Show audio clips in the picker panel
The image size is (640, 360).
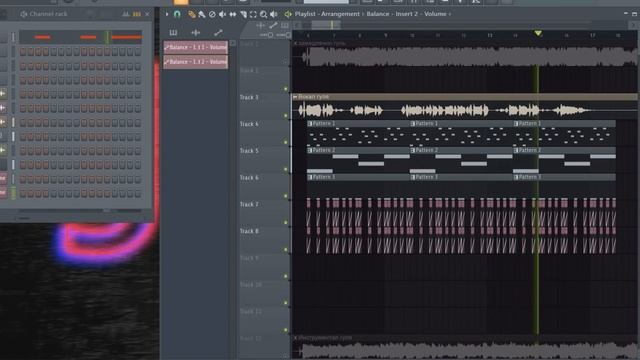196,33
